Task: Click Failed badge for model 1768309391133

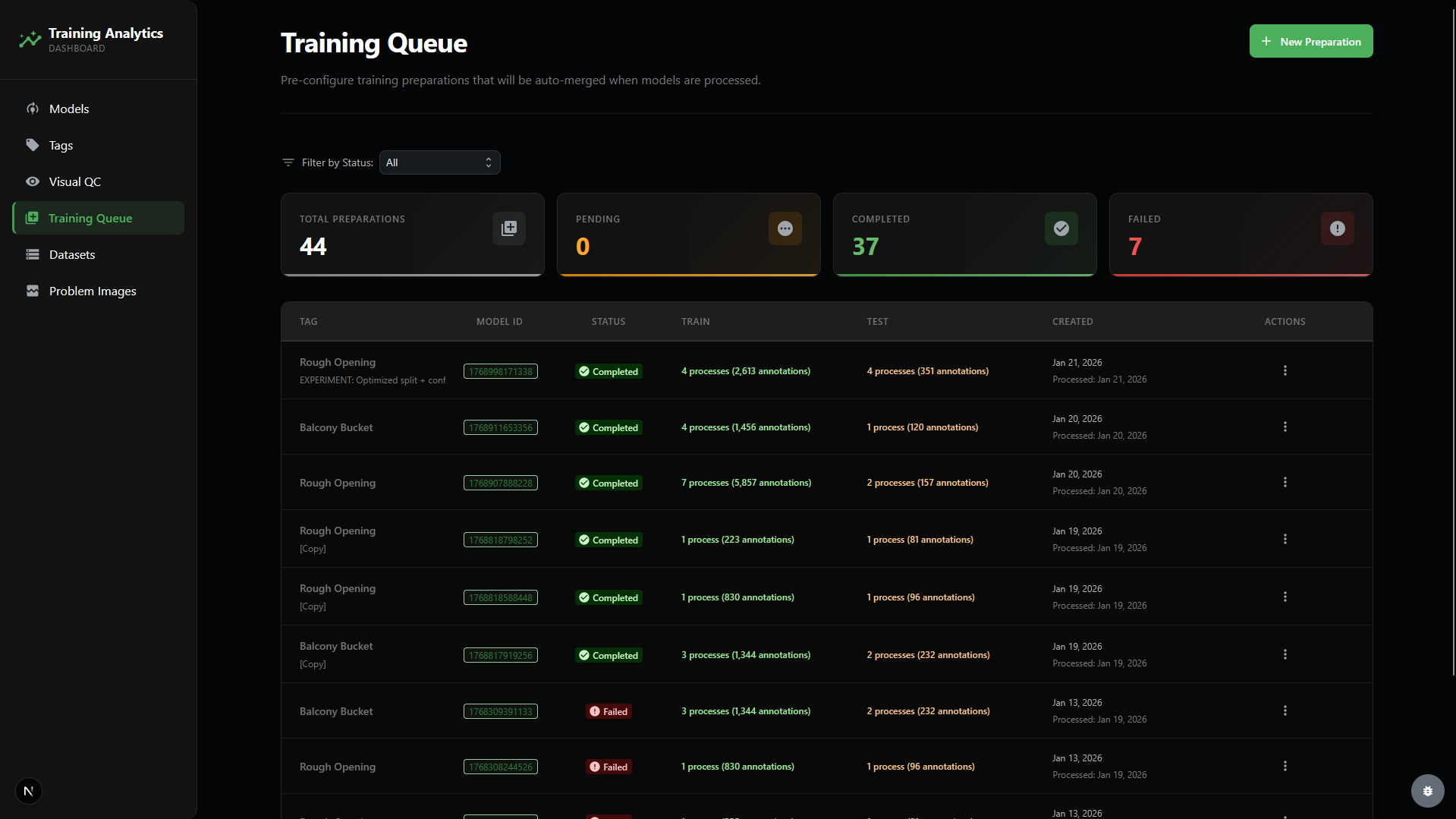Action: [x=609, y=711]
